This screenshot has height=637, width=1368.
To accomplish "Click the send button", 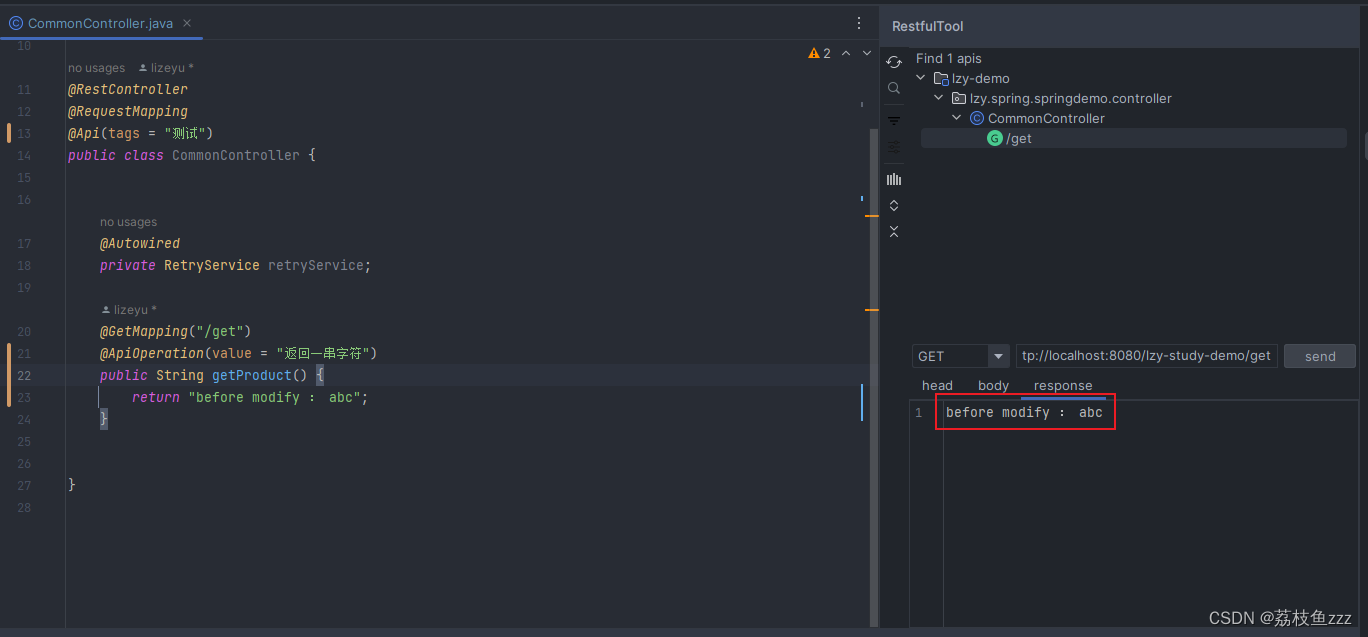I will [x=1320, y=356].
